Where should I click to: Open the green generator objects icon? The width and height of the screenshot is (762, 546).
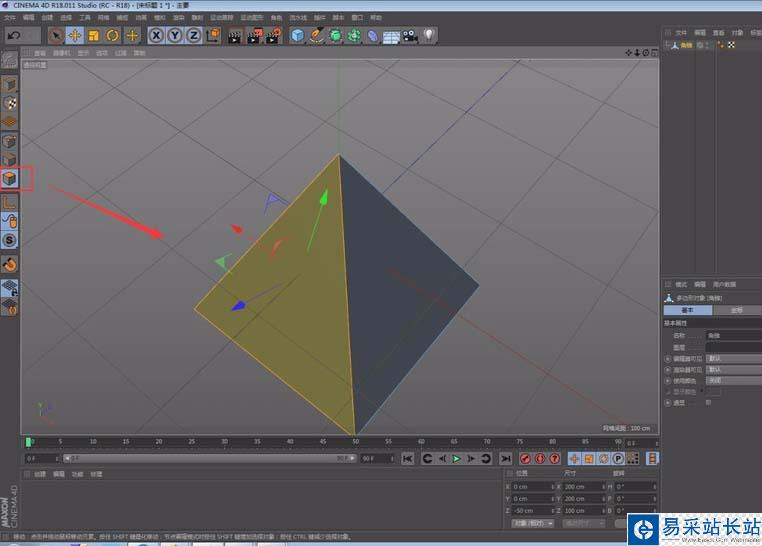[x=335, y=35]
